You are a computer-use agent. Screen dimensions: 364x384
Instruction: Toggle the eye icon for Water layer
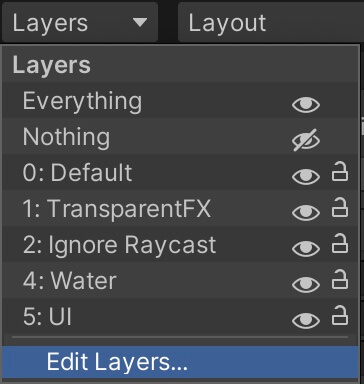(x=306, y=284)
